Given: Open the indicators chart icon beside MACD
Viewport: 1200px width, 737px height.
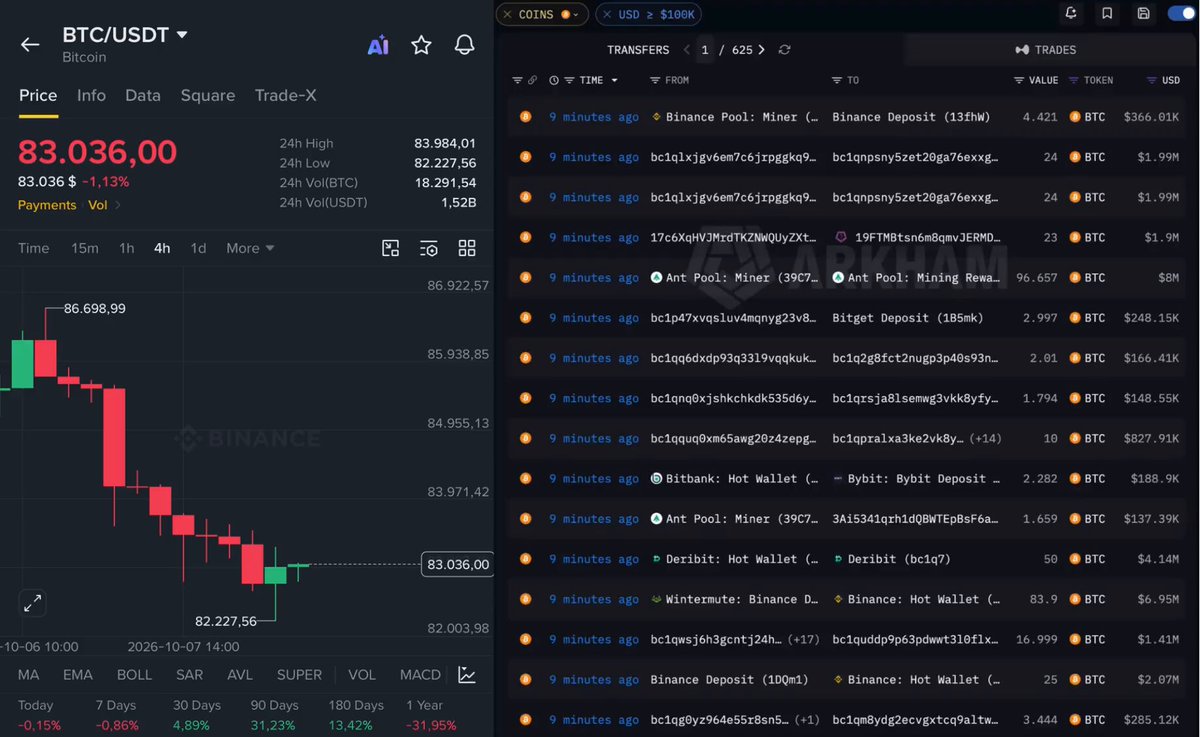Looking at the screenshot, I should coord(467,675).
